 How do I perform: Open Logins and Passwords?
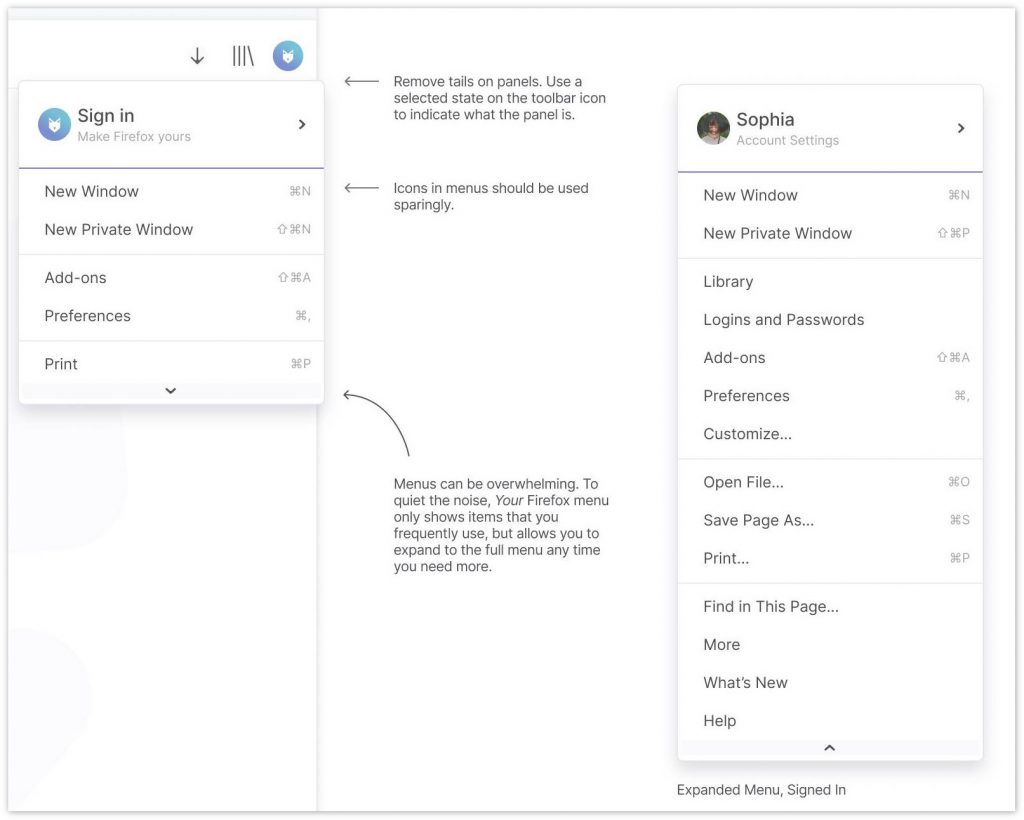[x=783, y=319]
